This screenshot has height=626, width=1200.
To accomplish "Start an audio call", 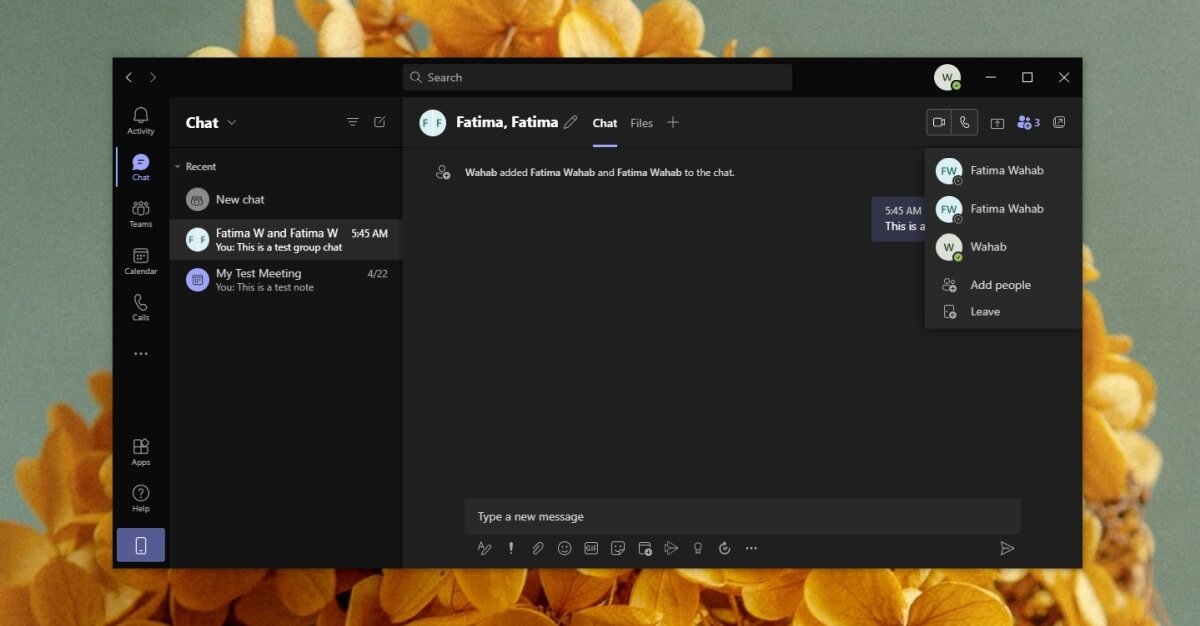I will pyautogui.click(x=964, y=122).
